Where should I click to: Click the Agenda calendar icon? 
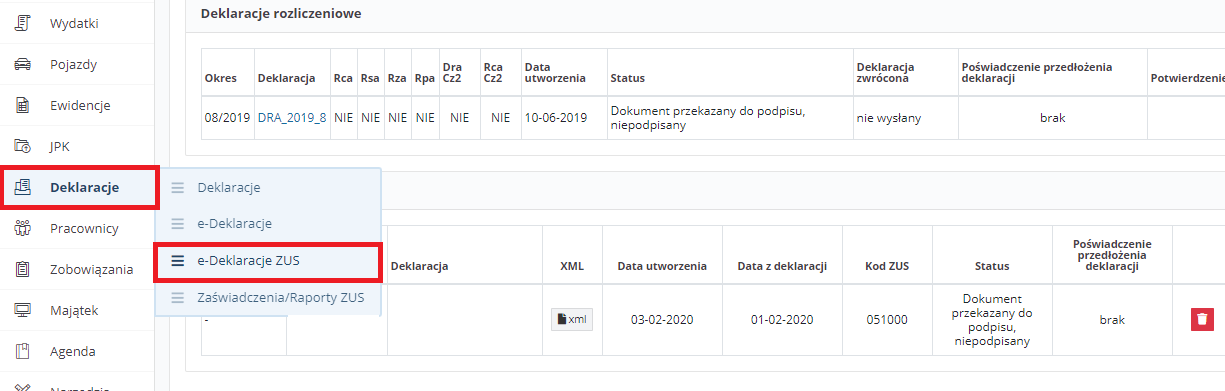pyautogui.click(x=22, y=351)
